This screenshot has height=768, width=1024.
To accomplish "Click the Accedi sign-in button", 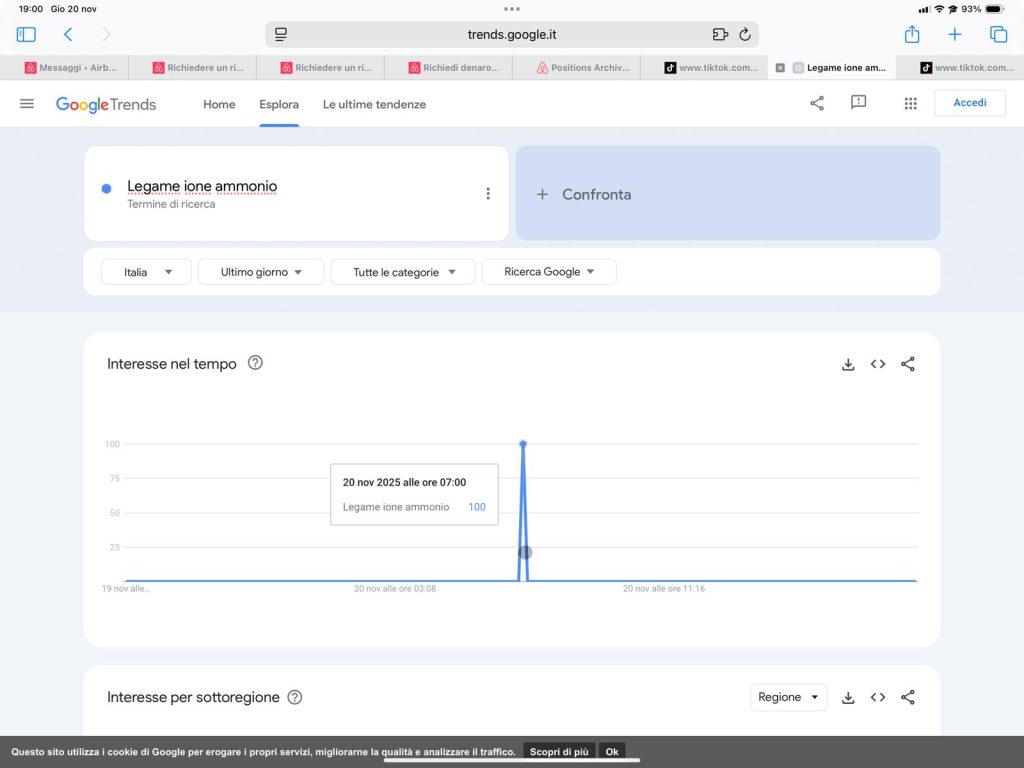I will 969,103.
